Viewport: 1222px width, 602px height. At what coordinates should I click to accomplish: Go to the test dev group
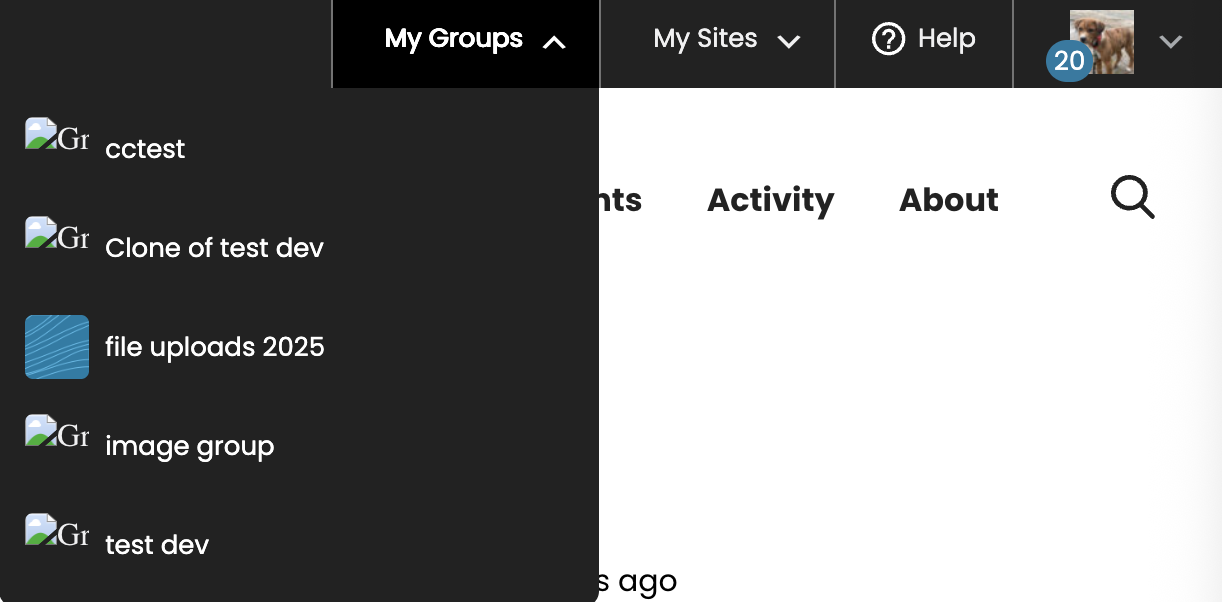(157, 545)
